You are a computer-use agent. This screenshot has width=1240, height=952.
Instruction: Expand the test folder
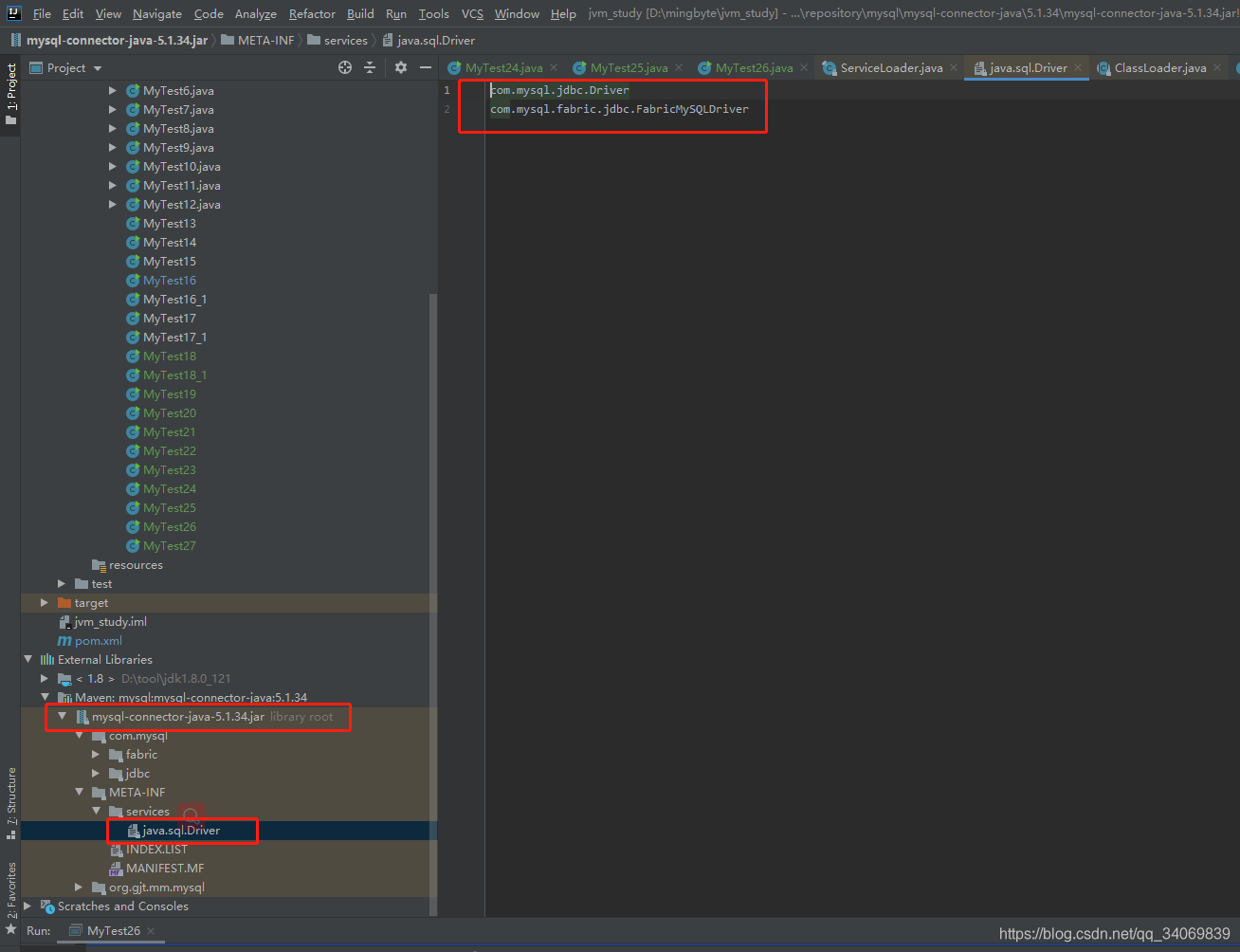click(62, 584)
